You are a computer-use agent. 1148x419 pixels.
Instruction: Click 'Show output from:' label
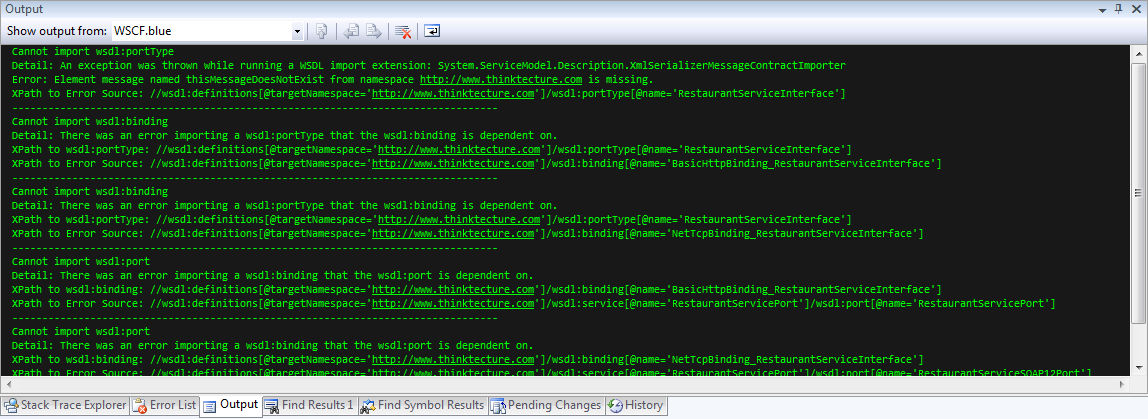click(x=57, y=31)
